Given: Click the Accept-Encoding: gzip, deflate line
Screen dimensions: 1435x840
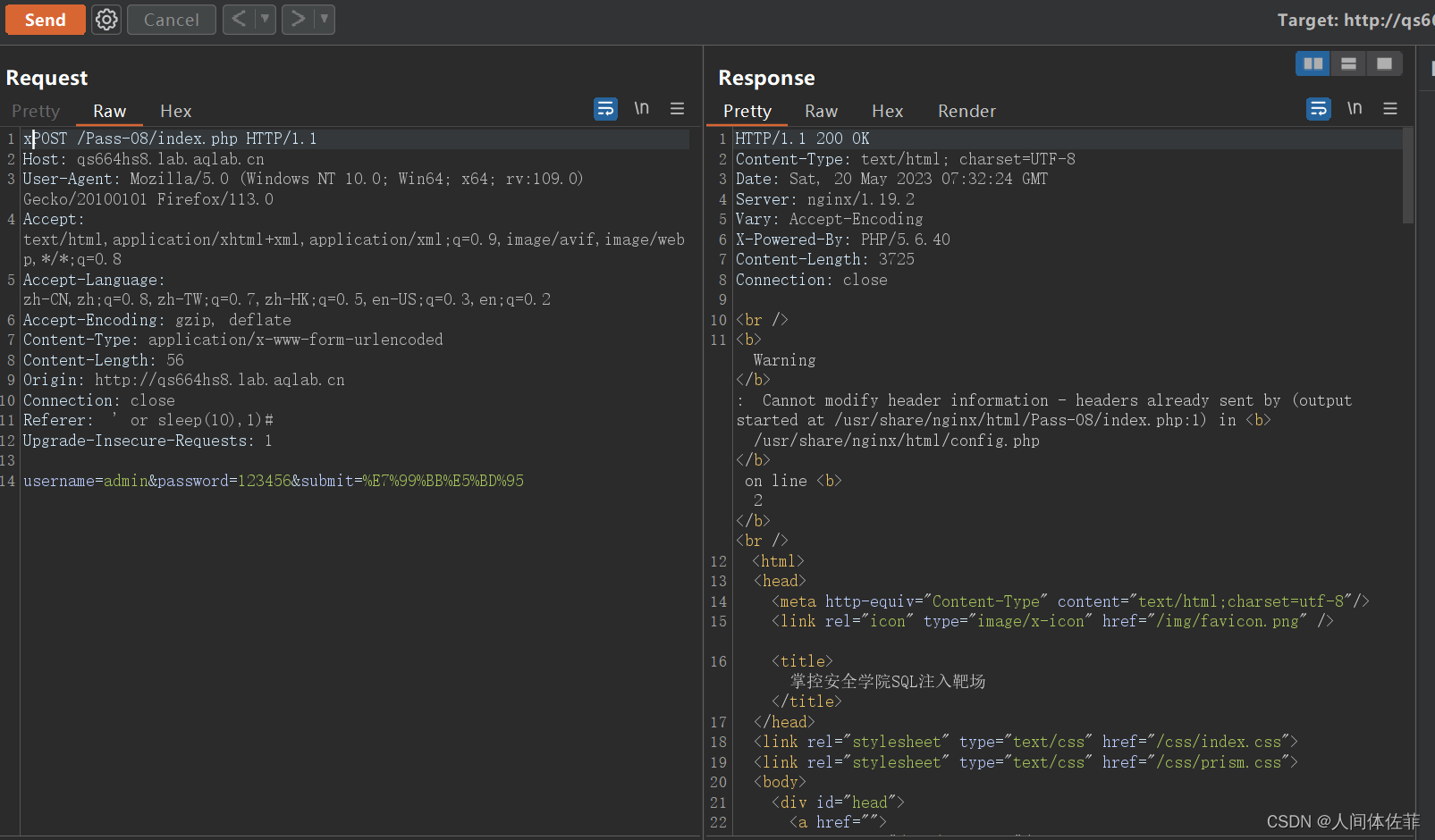Looking at the screenshot, I should coord(157,320).
